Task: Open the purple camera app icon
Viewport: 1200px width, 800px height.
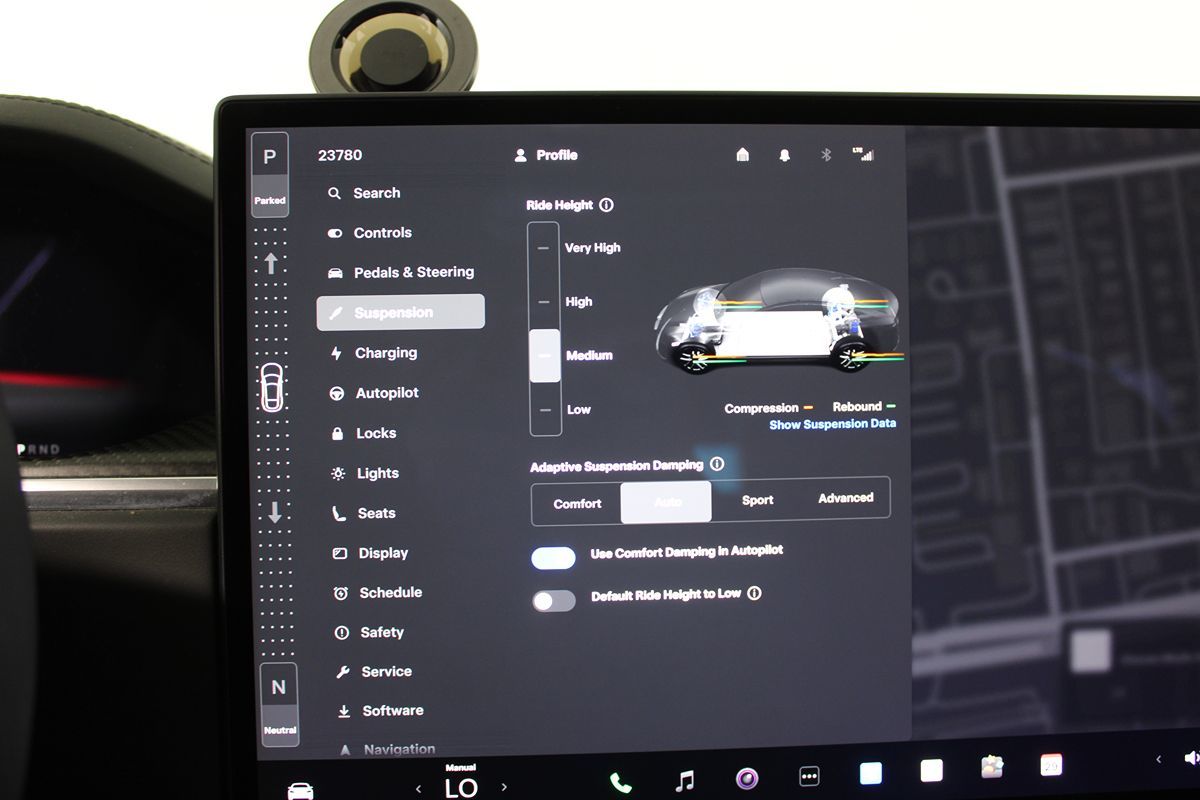Action: tap(747, 778)
